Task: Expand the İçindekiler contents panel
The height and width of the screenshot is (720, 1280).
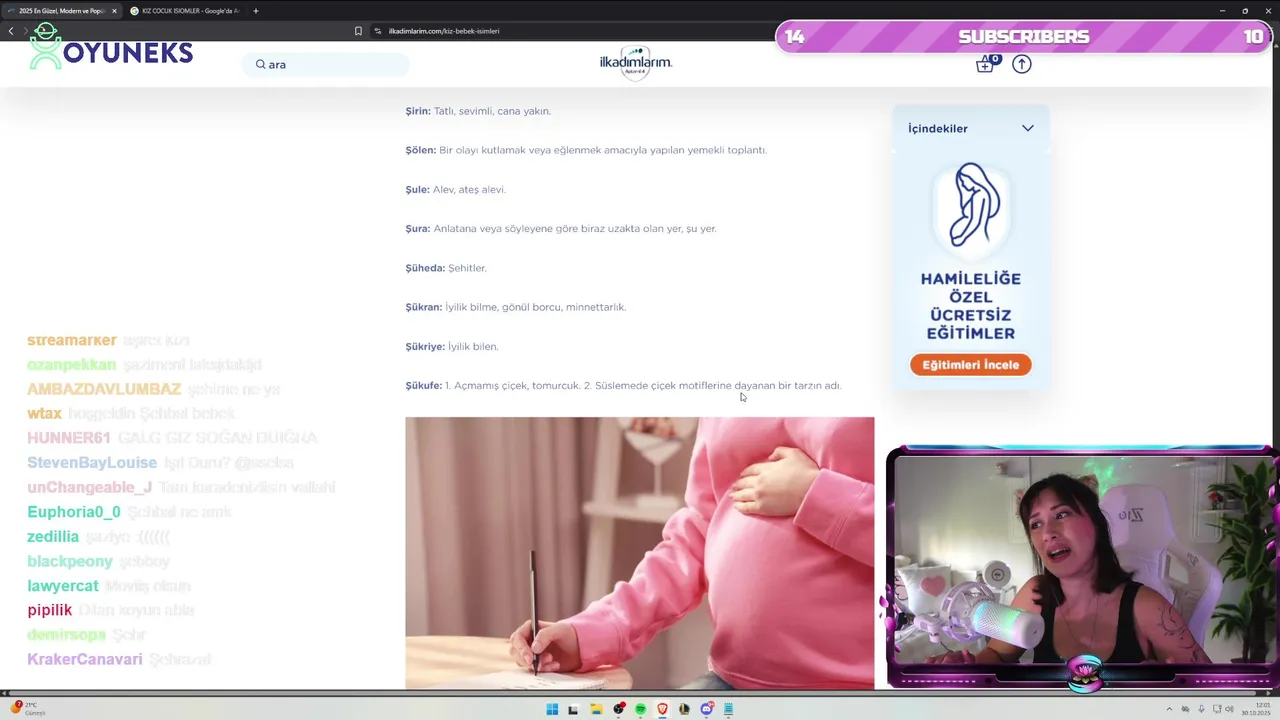Action: [x=970, y=128]
